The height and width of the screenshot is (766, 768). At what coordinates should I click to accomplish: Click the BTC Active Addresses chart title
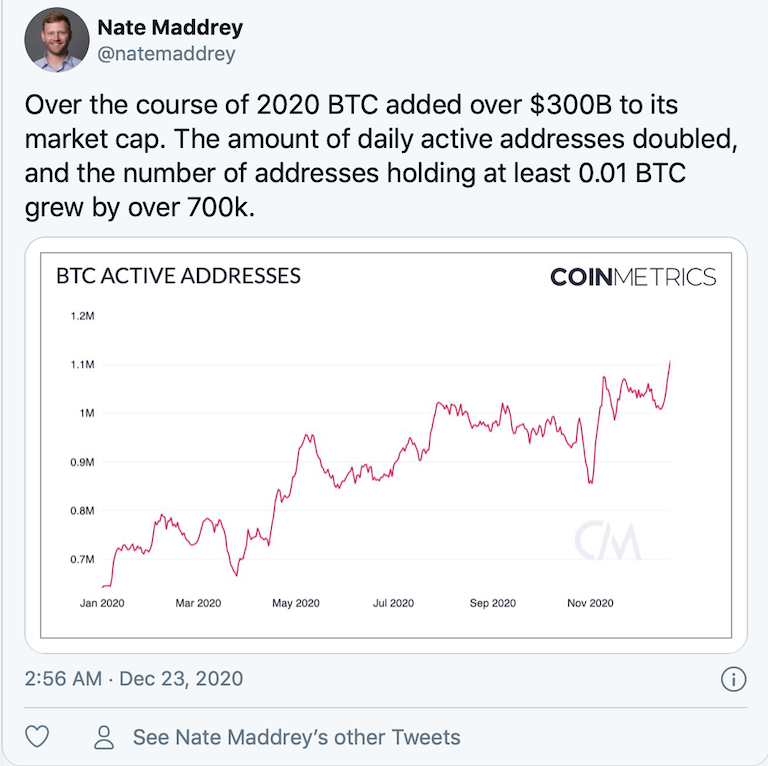pos(178,276)
